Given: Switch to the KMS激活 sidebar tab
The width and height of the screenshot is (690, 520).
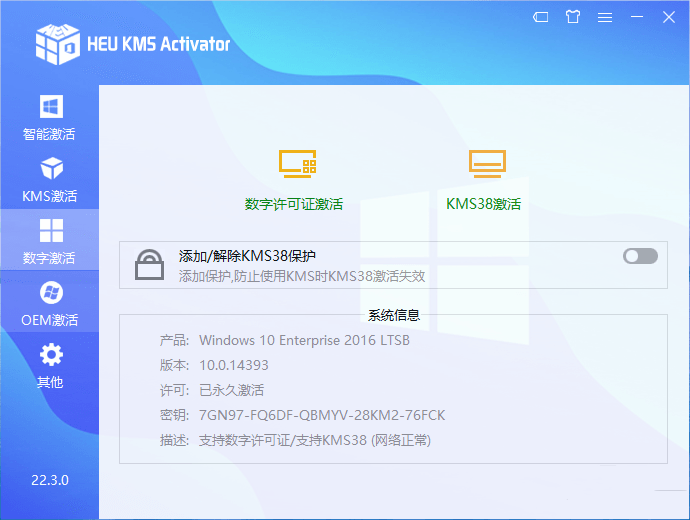Looking at the screenshot, I should [x=49, y=179].
